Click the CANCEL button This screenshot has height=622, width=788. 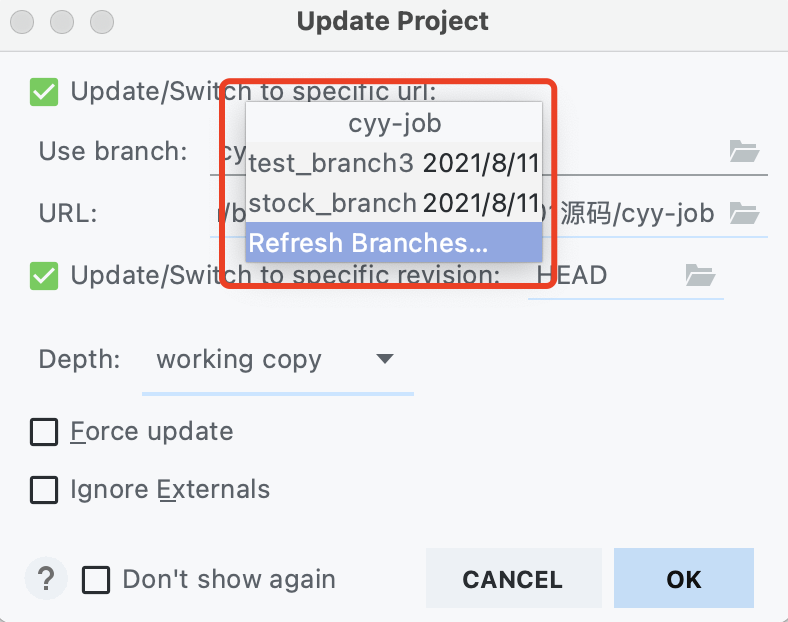click(513, 579)
